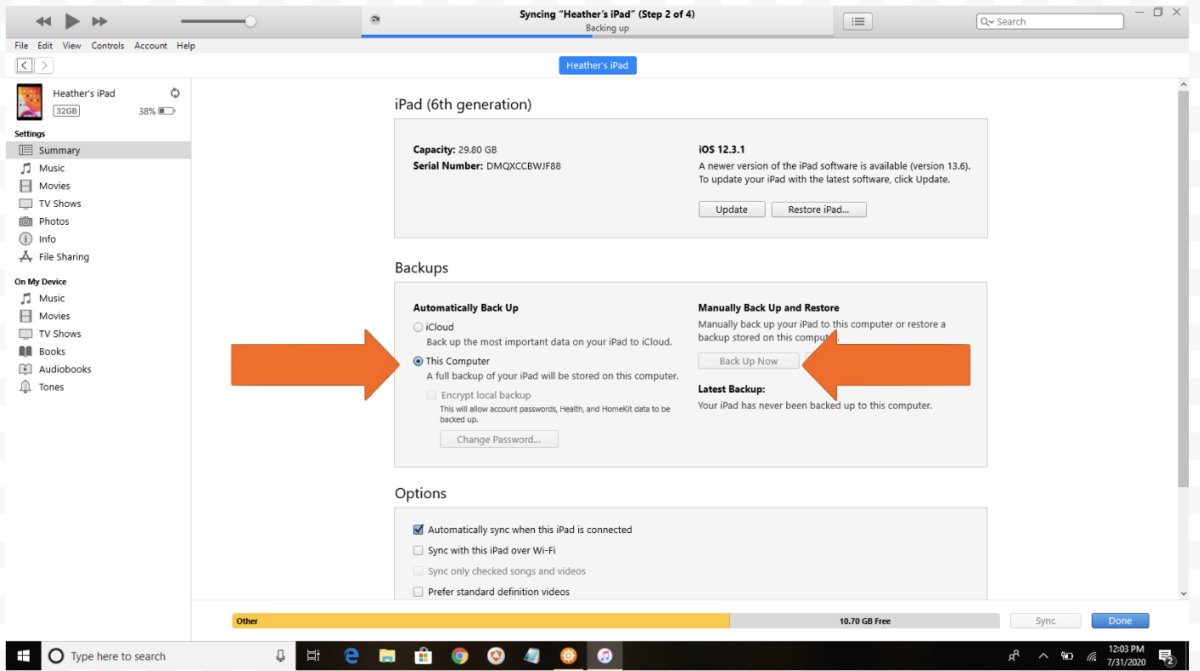Open Chrome from the taskbar
The height and width of the screenshot is (671, 1200).
pos(459,656)
